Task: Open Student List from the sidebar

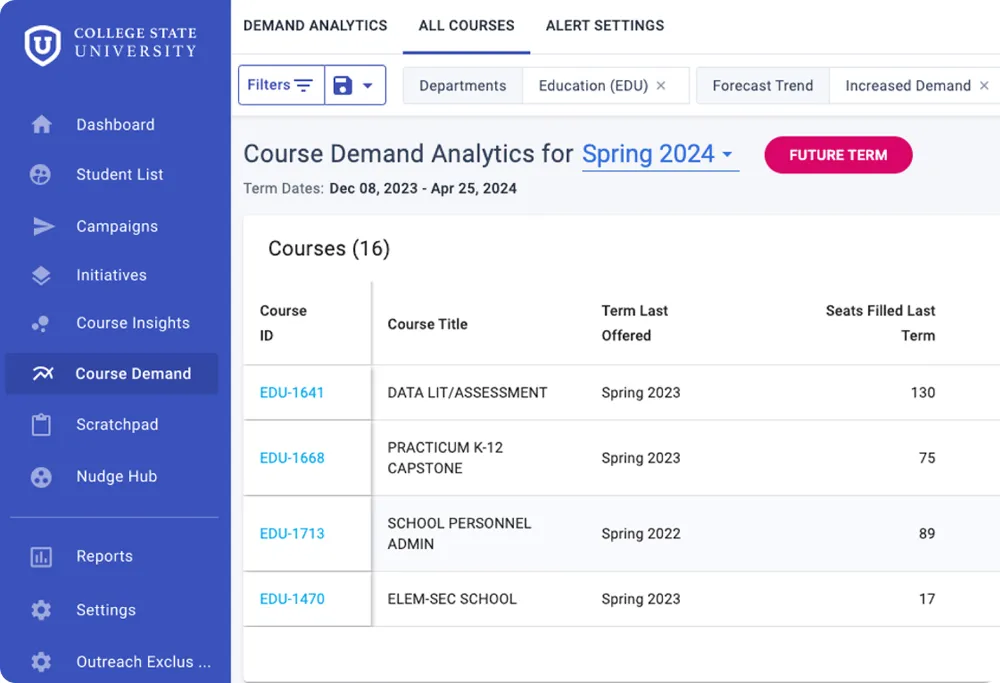Action: click(x=119, y=174)
